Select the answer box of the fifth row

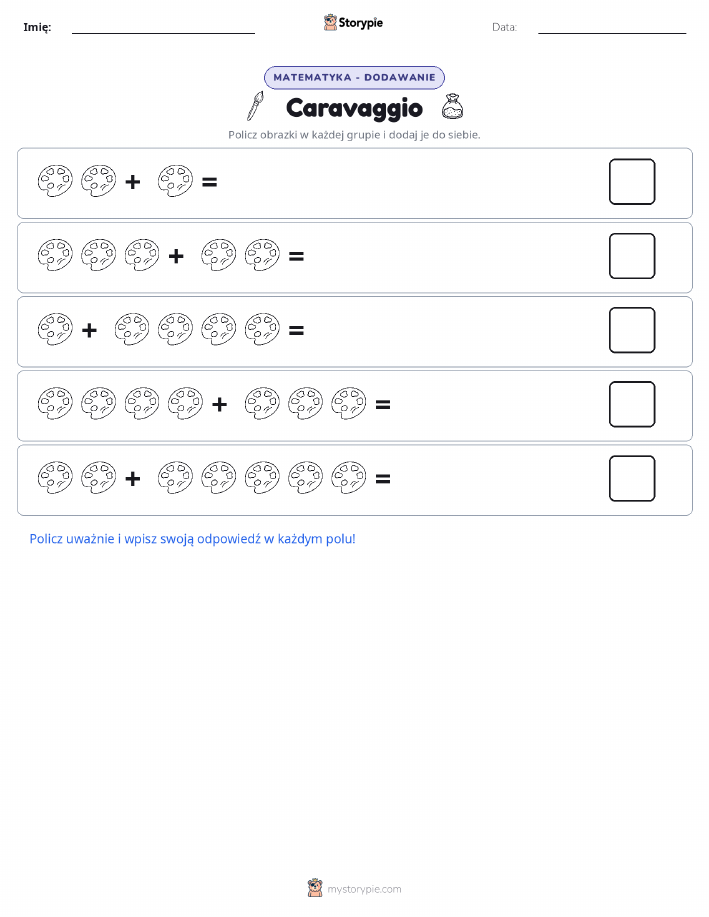[632, 478]
